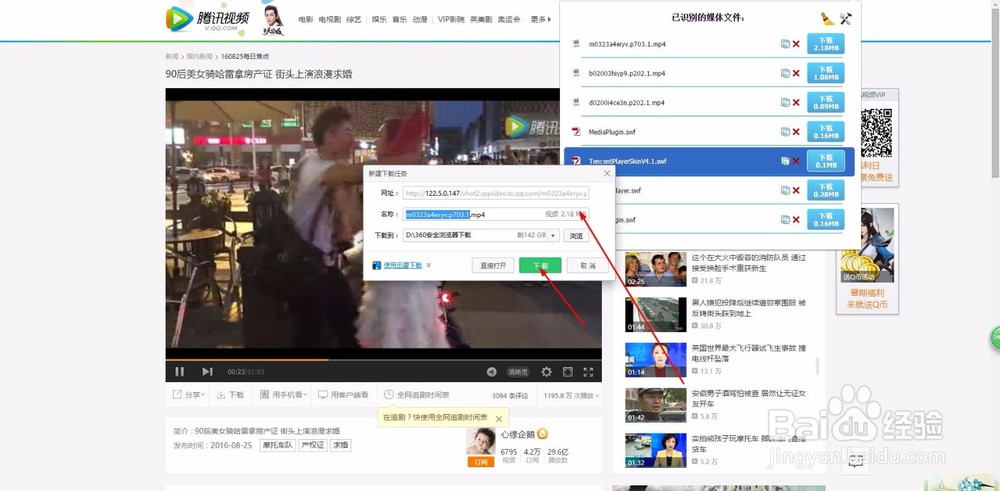Click the 产权证 tag
1000x491 pixels.
312,445
